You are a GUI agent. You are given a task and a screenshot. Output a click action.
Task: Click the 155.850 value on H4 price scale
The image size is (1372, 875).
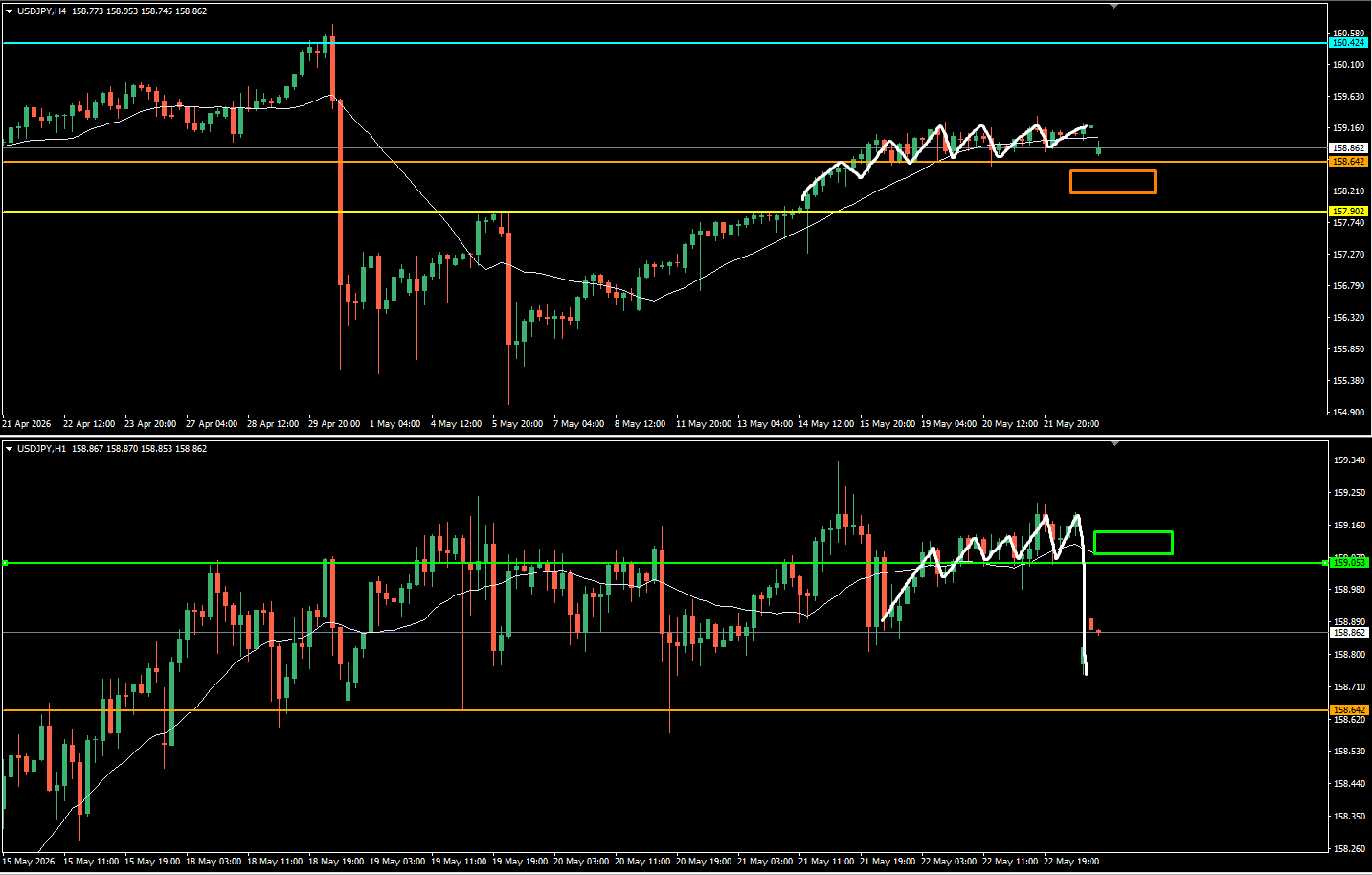click(1348, 349)
